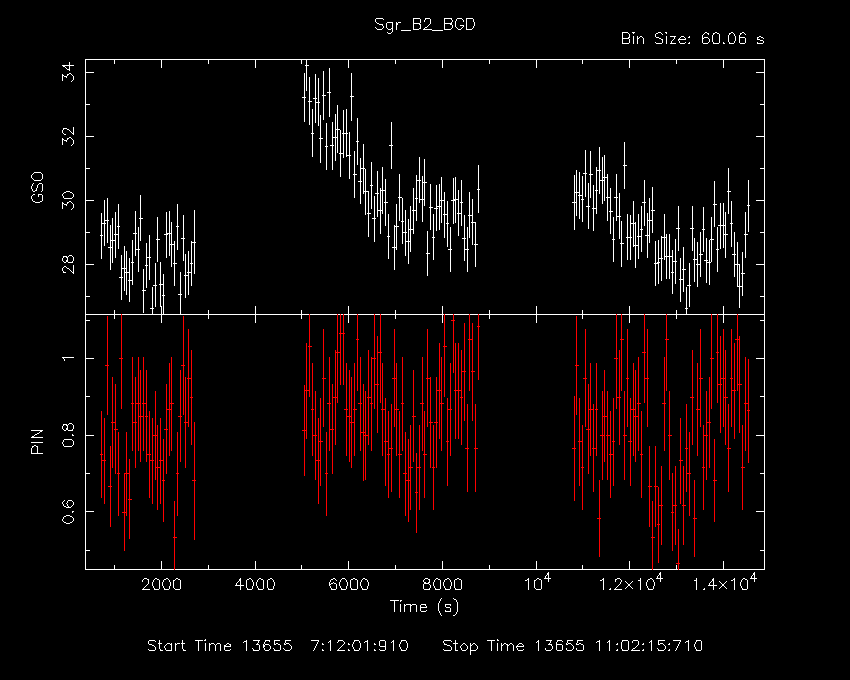Click the Start Time 13655 7:12:01:910 text

click(x=278, y=646)
